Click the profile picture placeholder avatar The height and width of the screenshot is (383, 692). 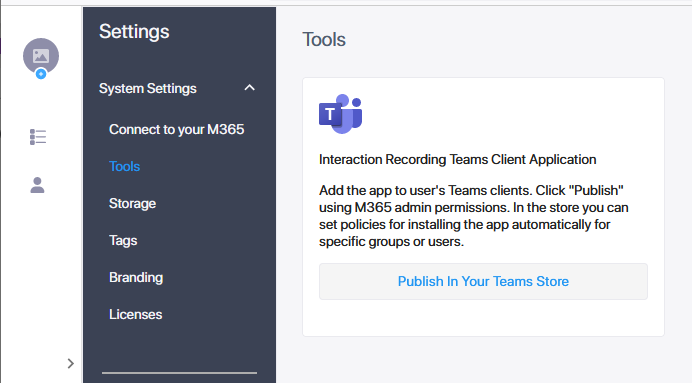(x=41, y=56)
